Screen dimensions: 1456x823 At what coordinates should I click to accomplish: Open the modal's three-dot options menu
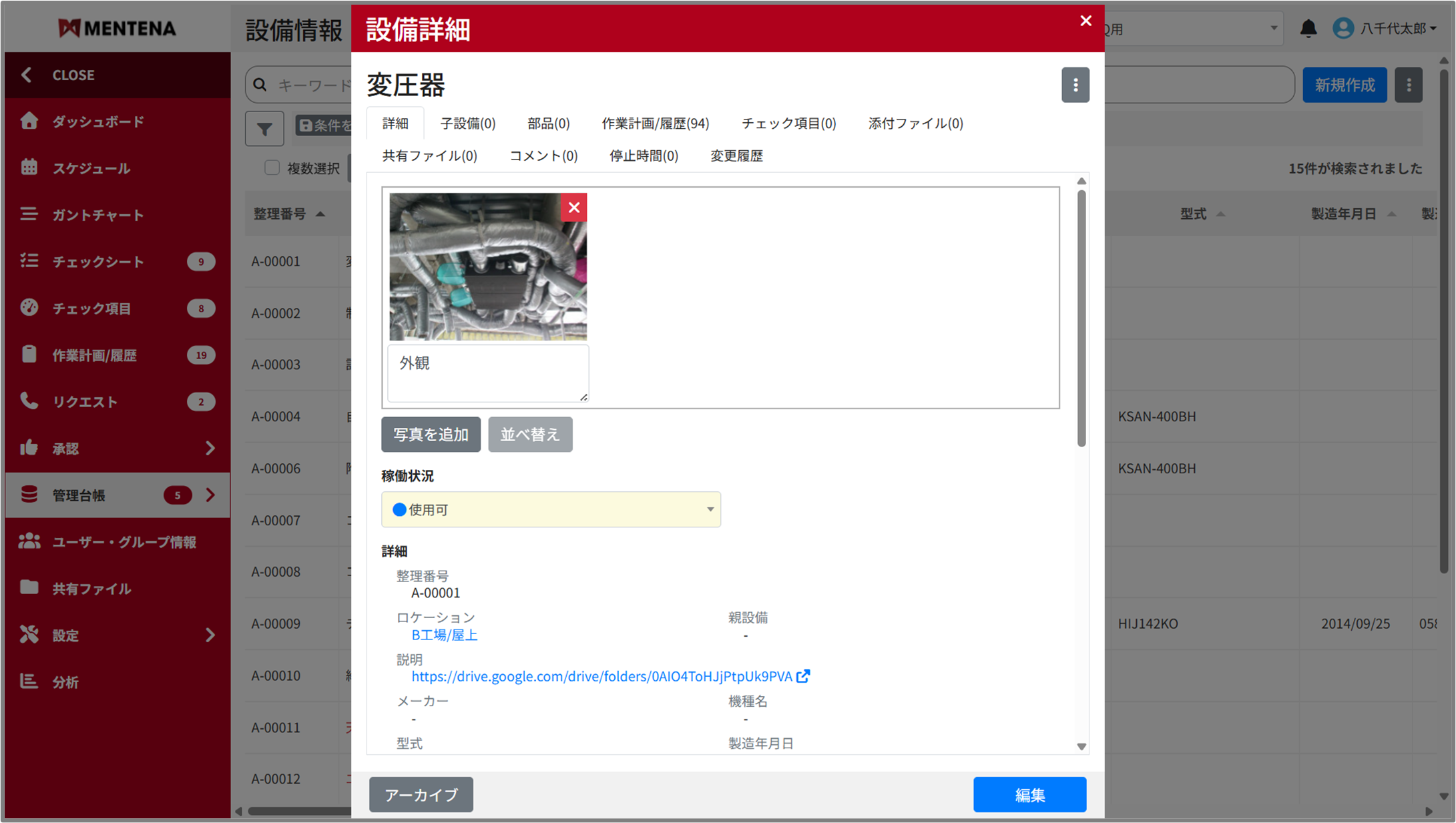1075,85
